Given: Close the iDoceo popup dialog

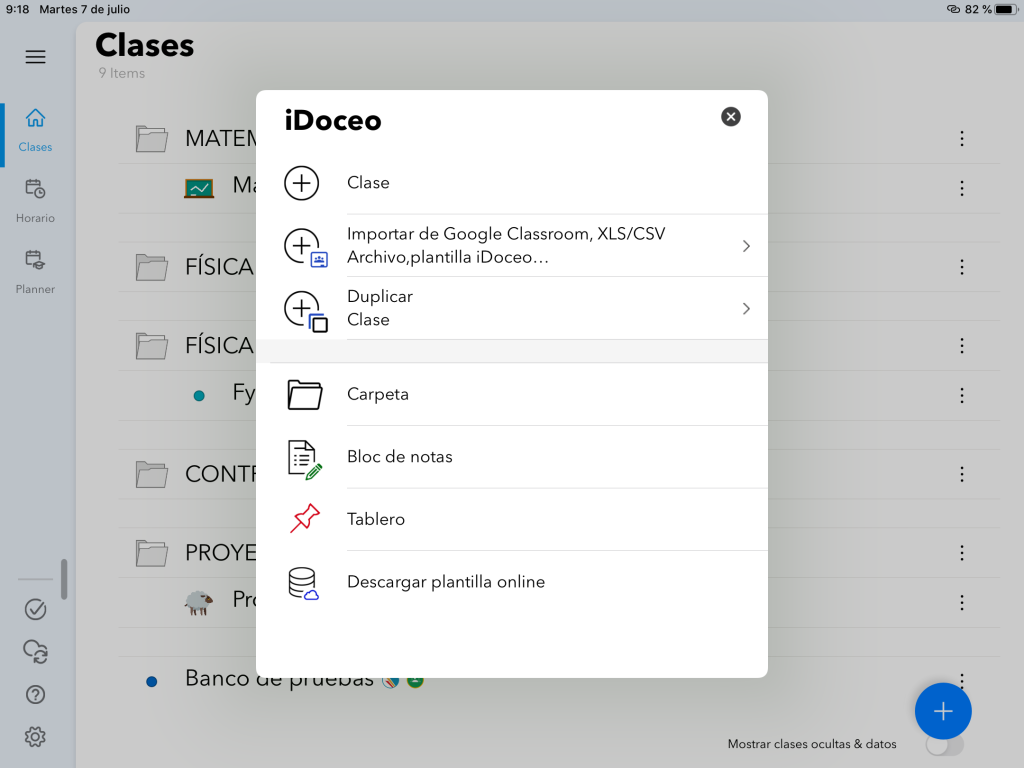Looking at the screenshot, I should coord(731,117).
